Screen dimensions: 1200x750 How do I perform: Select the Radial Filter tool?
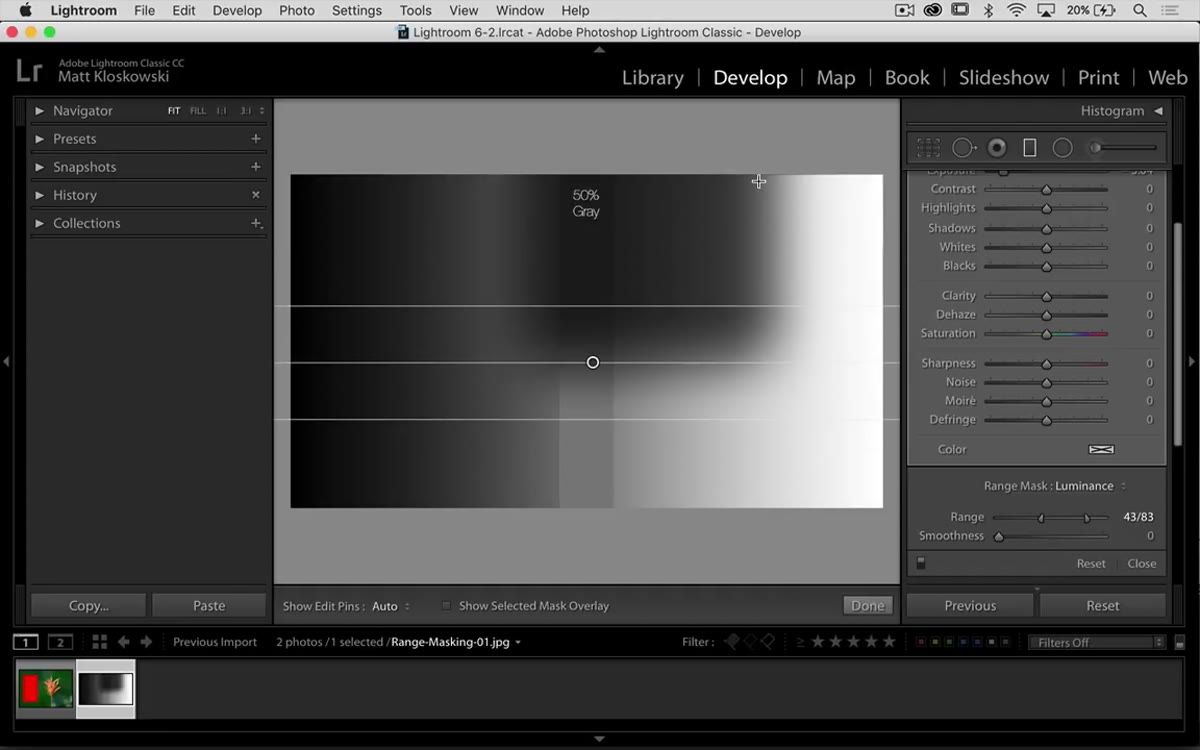coord(1062,148)
